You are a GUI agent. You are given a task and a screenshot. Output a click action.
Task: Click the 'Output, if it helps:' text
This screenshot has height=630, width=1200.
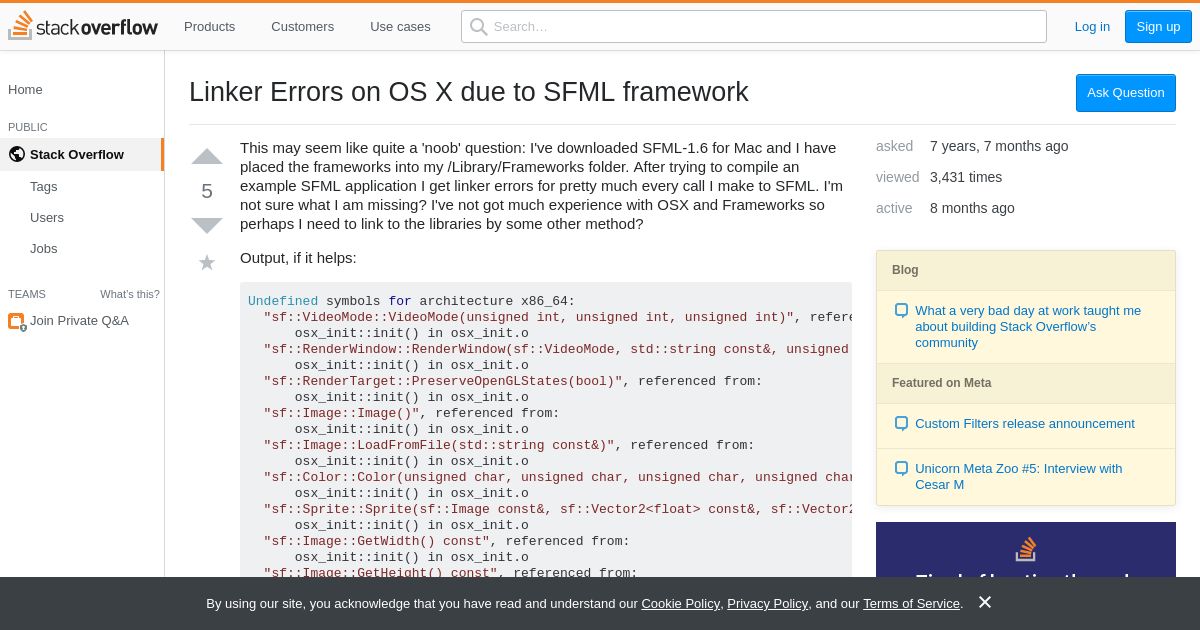tap(298, 258)
